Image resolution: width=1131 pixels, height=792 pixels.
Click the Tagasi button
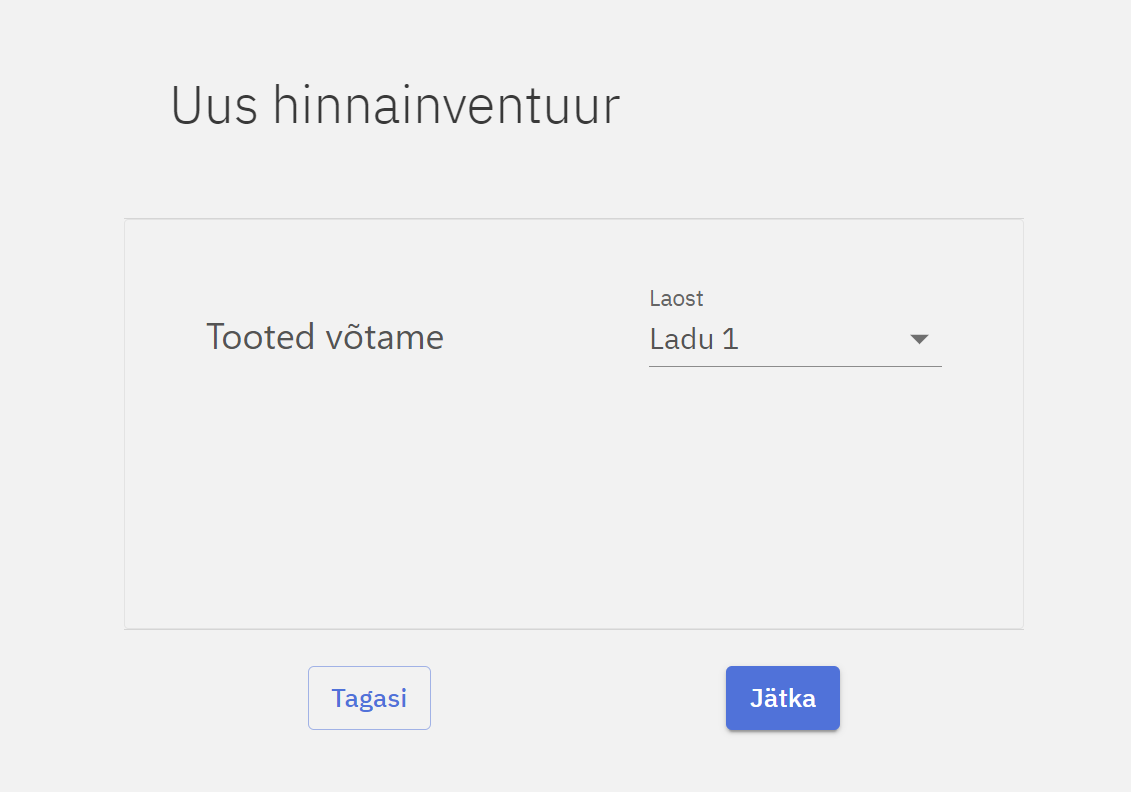click(369, 698)
